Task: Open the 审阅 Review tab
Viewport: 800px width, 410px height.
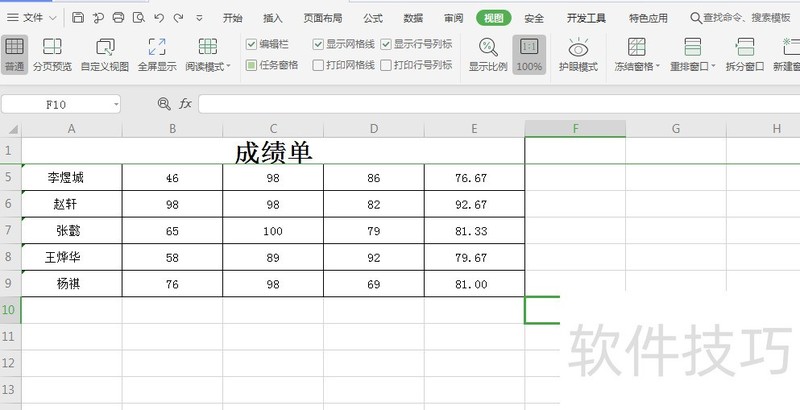Action: 454,18
